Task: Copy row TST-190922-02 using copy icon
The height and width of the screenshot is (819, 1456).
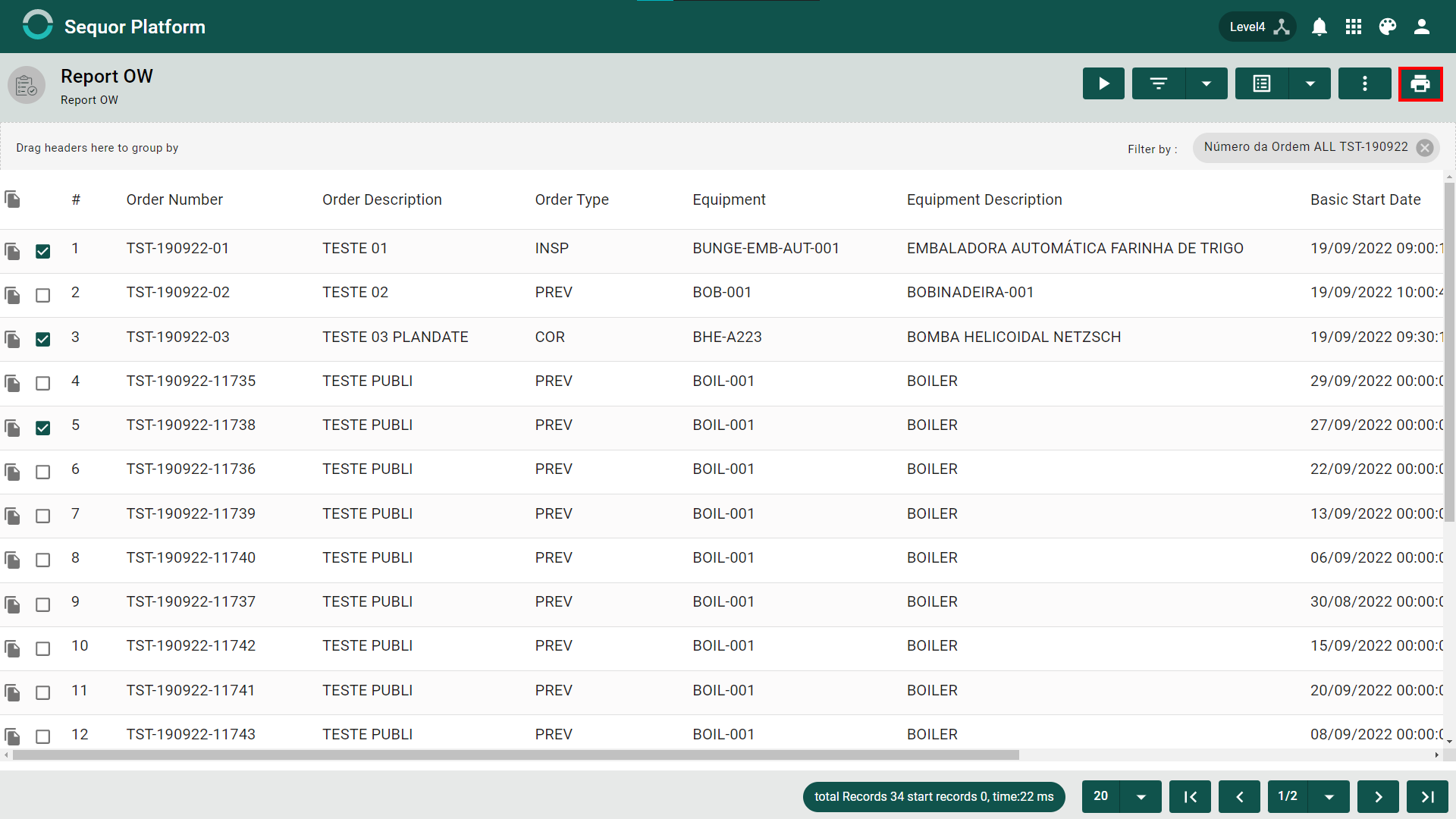Action: tap(13, 294)
